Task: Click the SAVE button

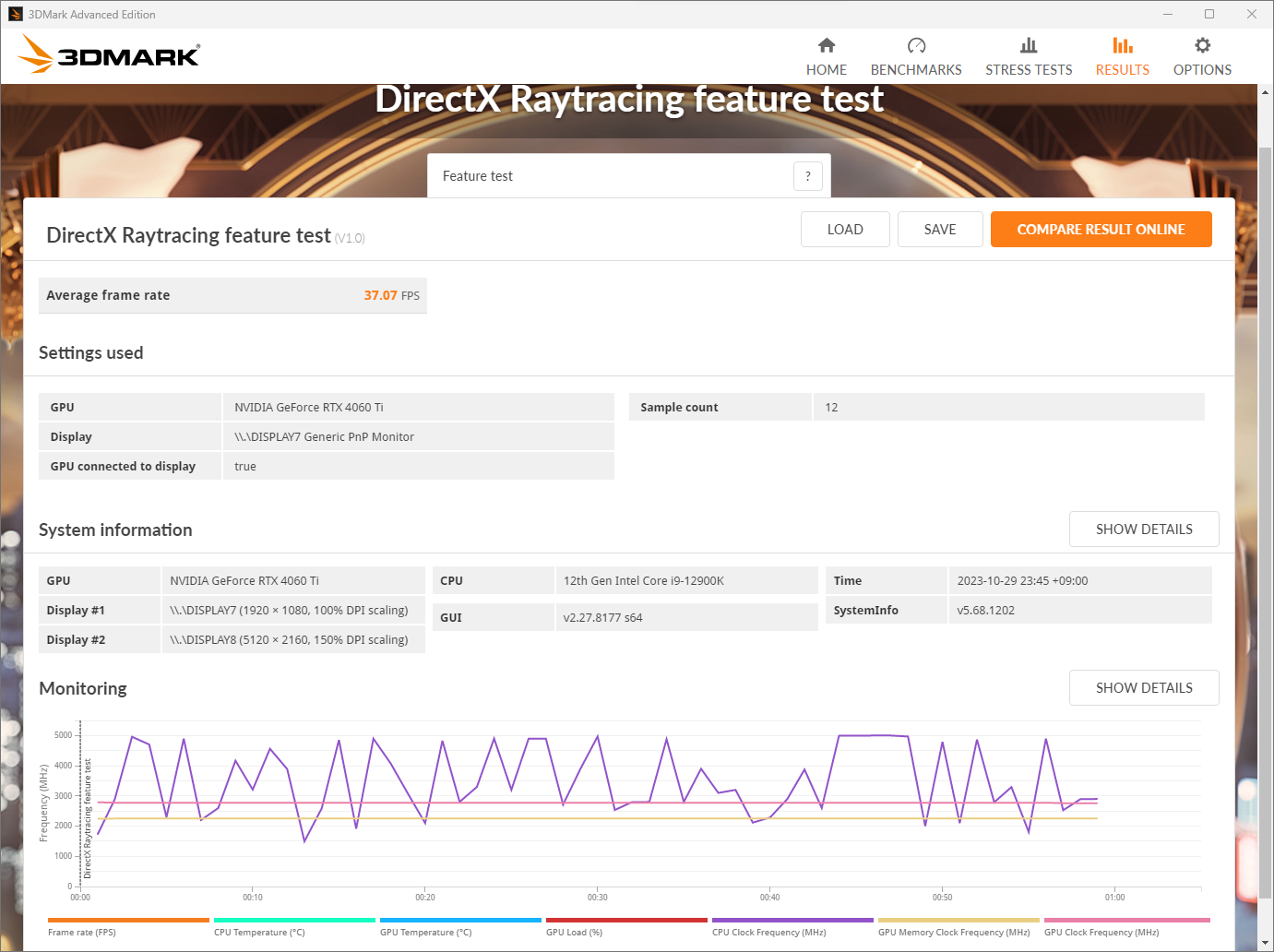Action: click(940, 230)
